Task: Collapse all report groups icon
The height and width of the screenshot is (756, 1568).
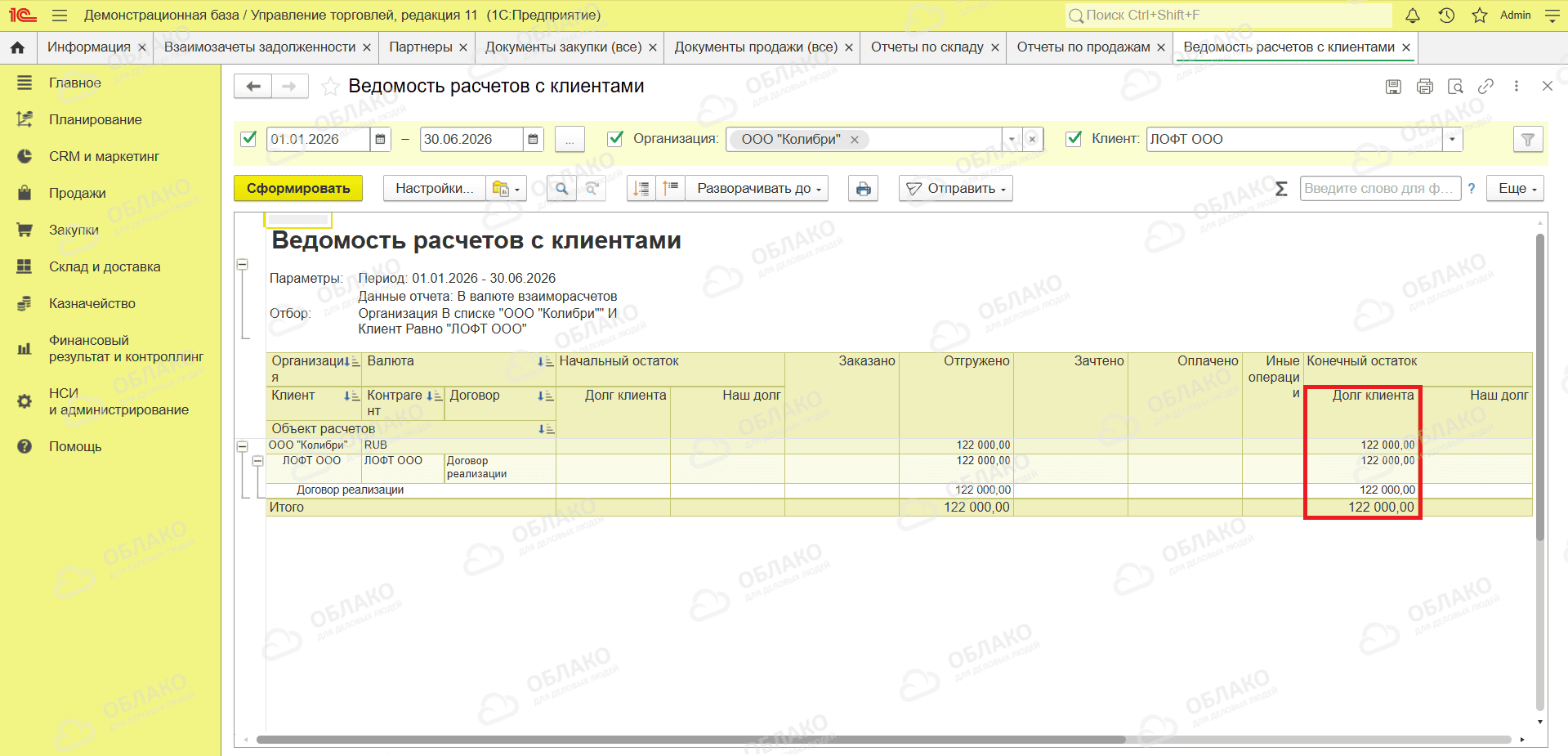Action: (x=641, y=189)
